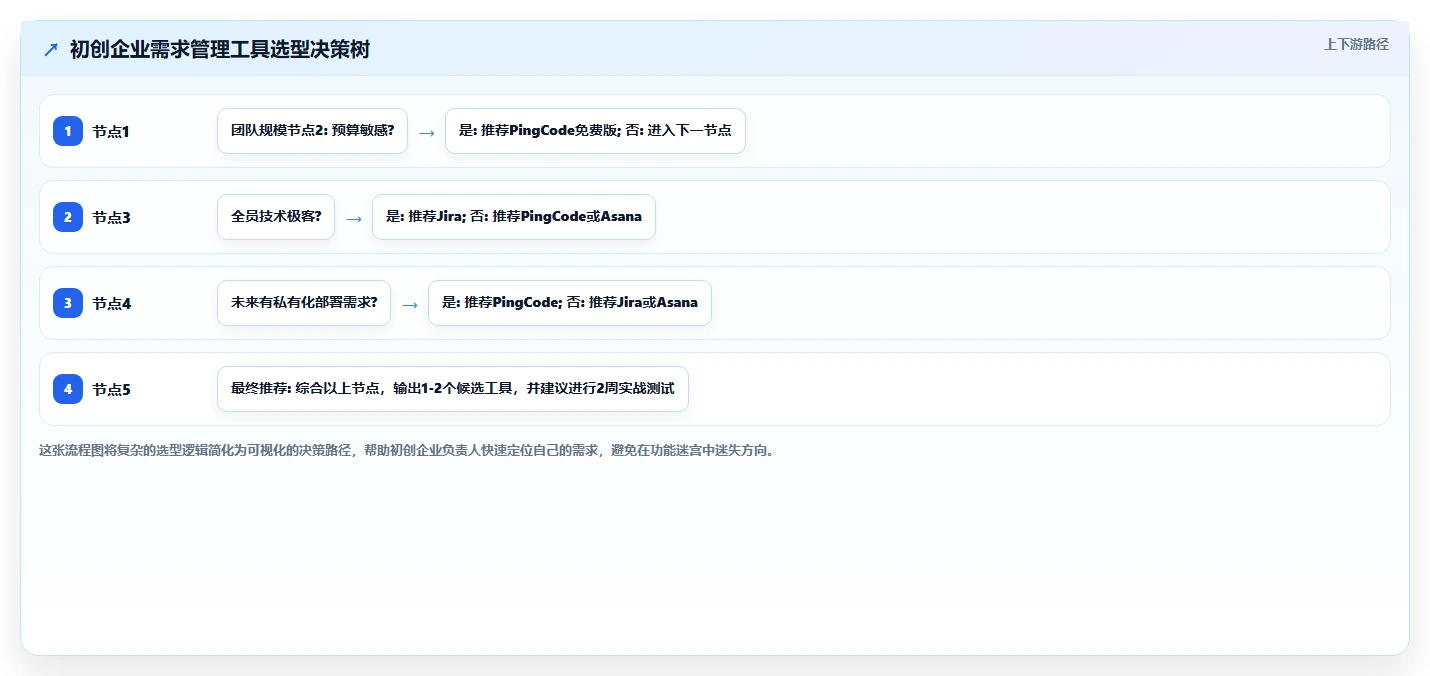1430x676 pixels.
Task: Click the 上下游路径 label
Action: (1356, 44)
